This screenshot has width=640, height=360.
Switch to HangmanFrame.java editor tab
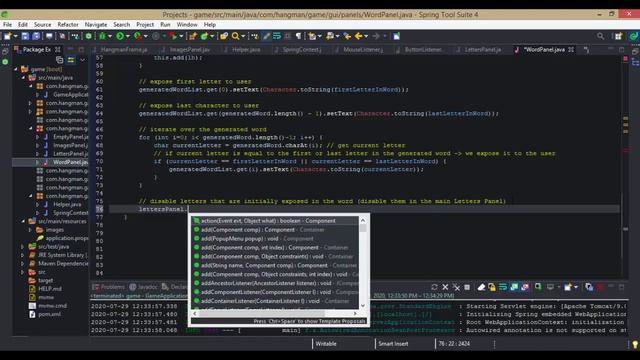tap(124, 49)
